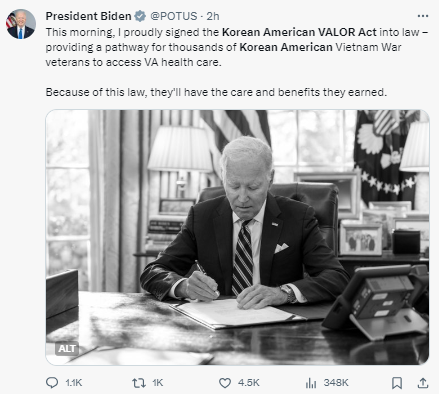
Task: Open the President Biden display name
Action: click(x=88, y=16)
